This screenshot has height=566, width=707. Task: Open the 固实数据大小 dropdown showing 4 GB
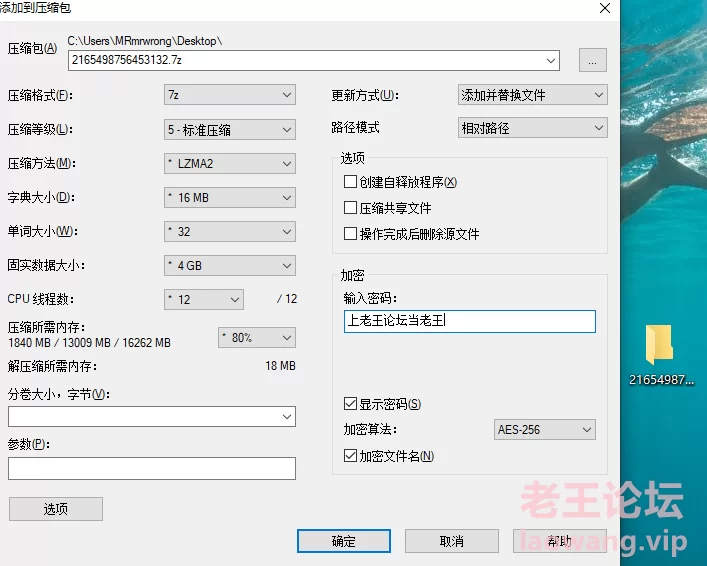click(230, 266)
